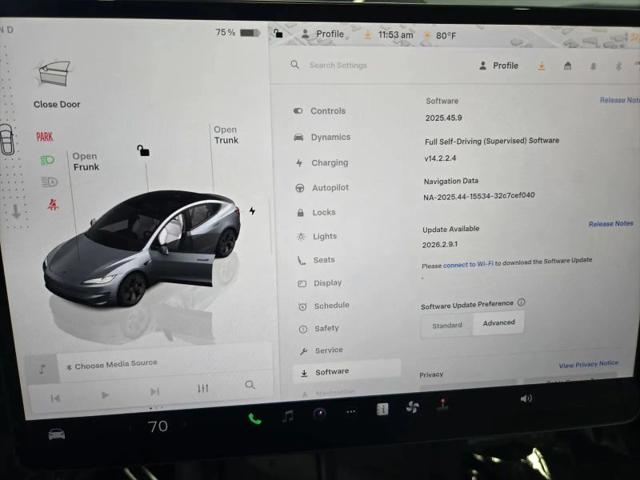Open the Charging settings menu
Viewport: 640px width, 480px height.
[x=322, y=163]
